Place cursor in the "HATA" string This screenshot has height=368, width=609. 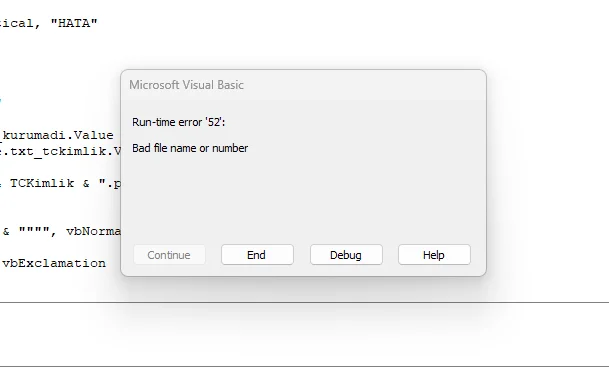[x=74, y=23]
